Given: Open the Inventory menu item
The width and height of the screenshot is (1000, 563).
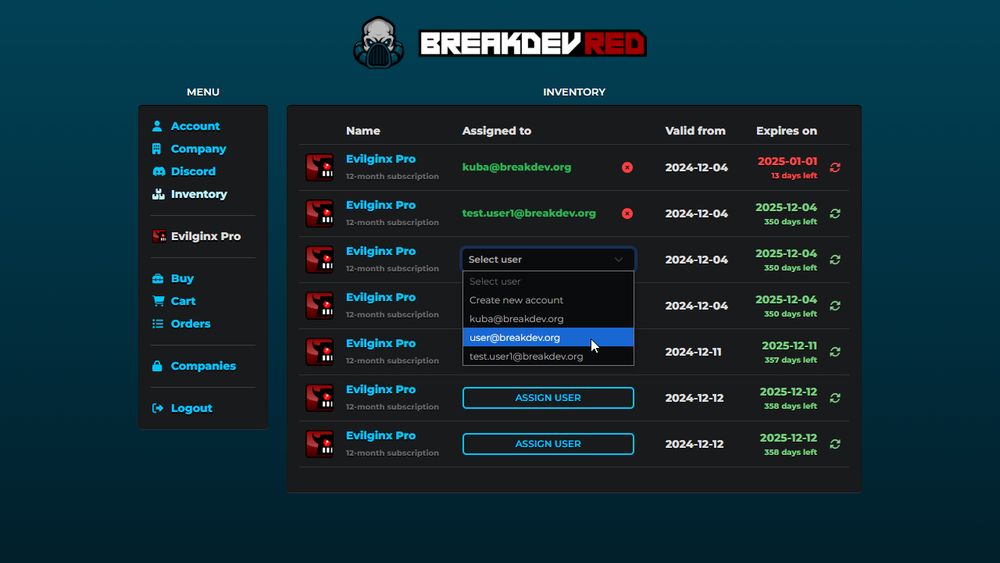Looking at the screenshot, I should (x=198, y=194).
